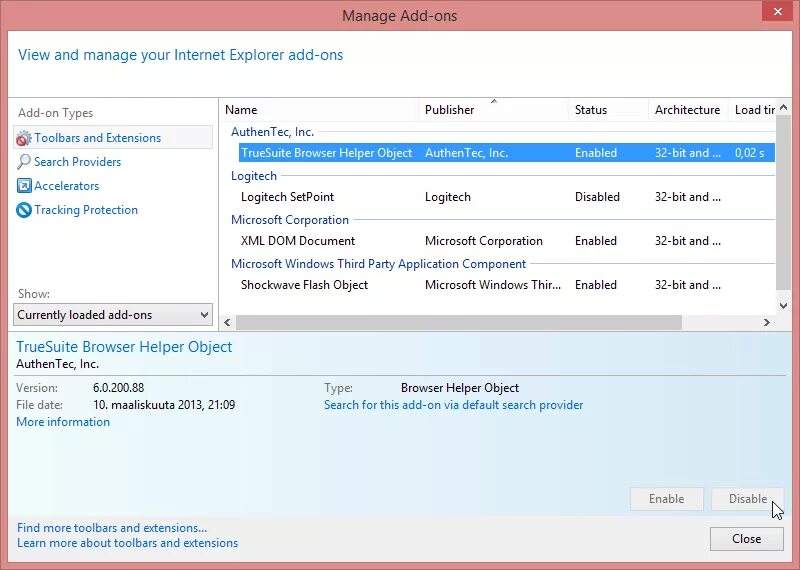This screenshot has width=800, height=570.
Task: Open the Currently loaded add-ons dropdown
Action: [113, 315]
